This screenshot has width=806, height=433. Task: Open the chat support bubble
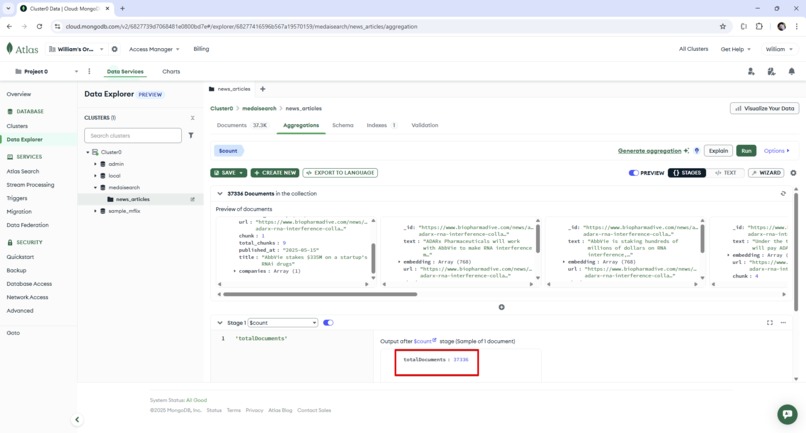(x=787, y=414)
